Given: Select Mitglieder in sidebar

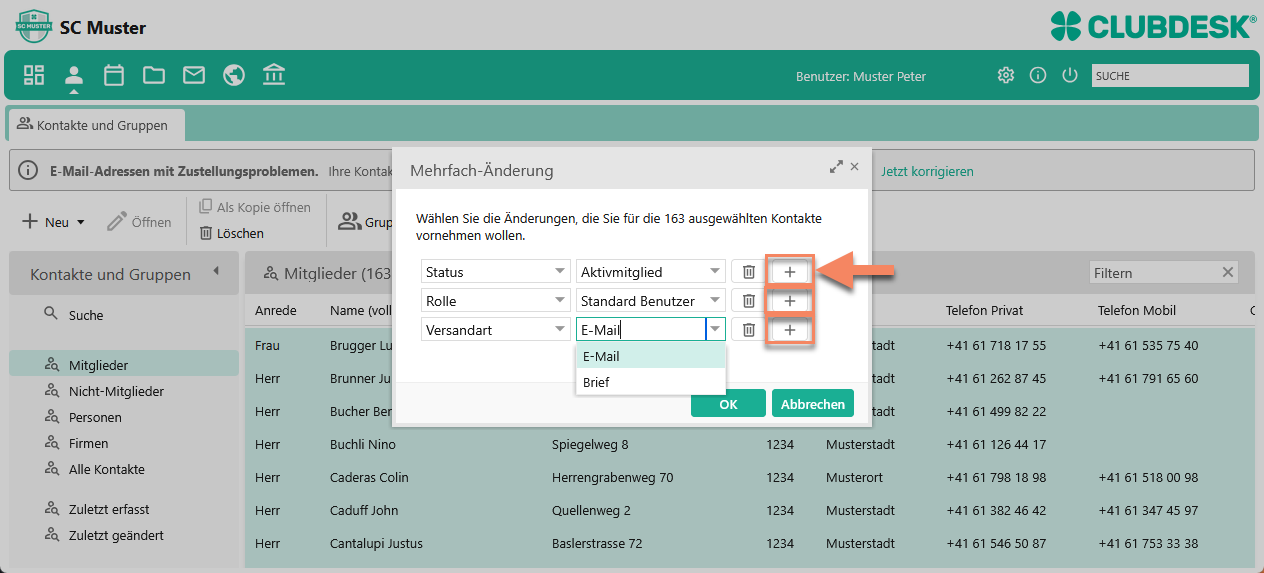Looking at the screenshot, I should click(x=124, y=365).
